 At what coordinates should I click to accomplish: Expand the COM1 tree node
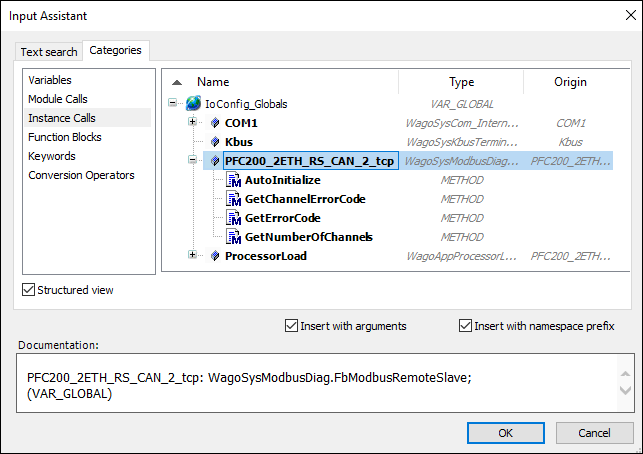[193, 122]
